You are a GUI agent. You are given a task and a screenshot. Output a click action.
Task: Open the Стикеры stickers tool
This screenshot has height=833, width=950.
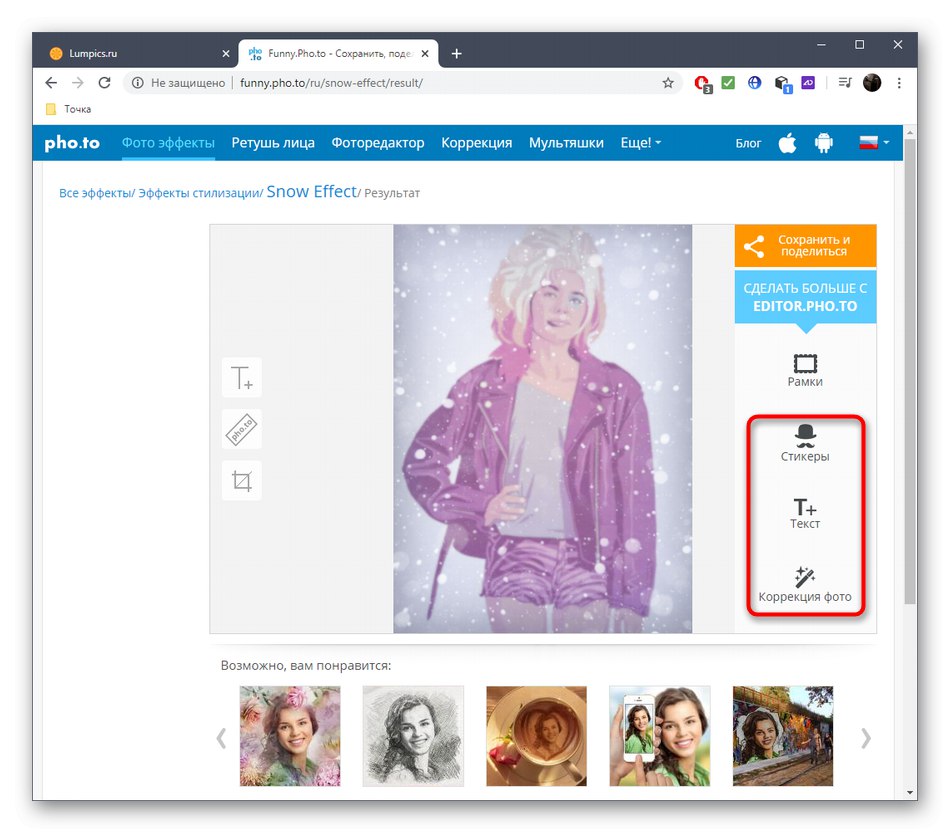(805, 444)
